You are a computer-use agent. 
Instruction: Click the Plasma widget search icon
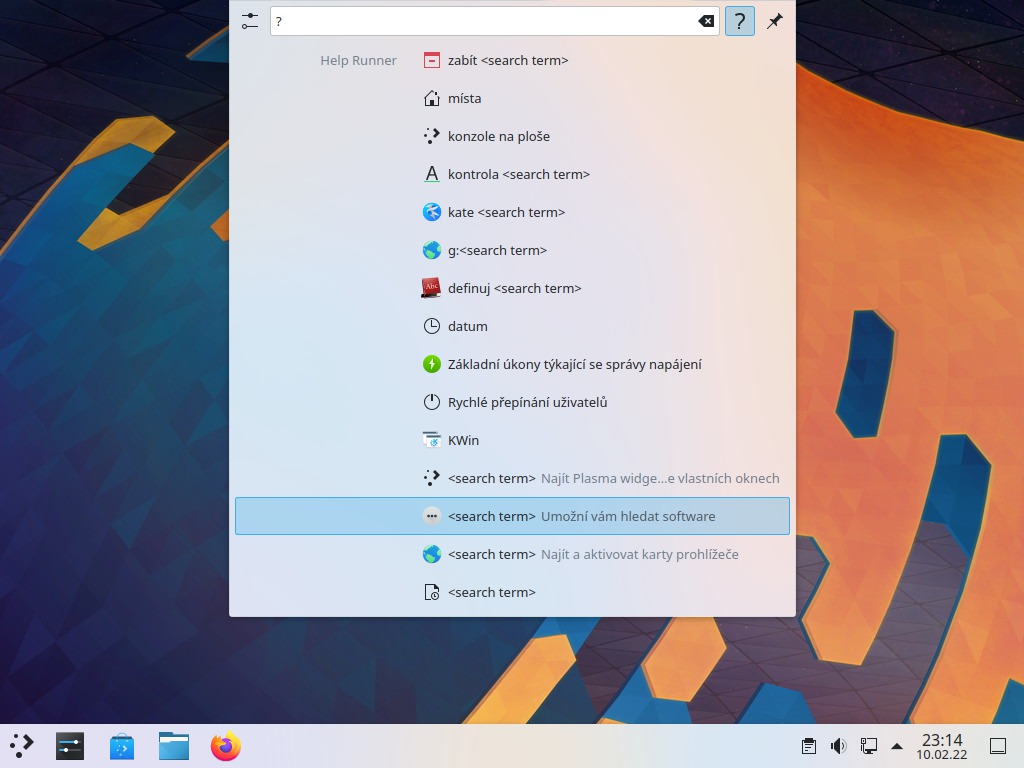coord(432,478)
